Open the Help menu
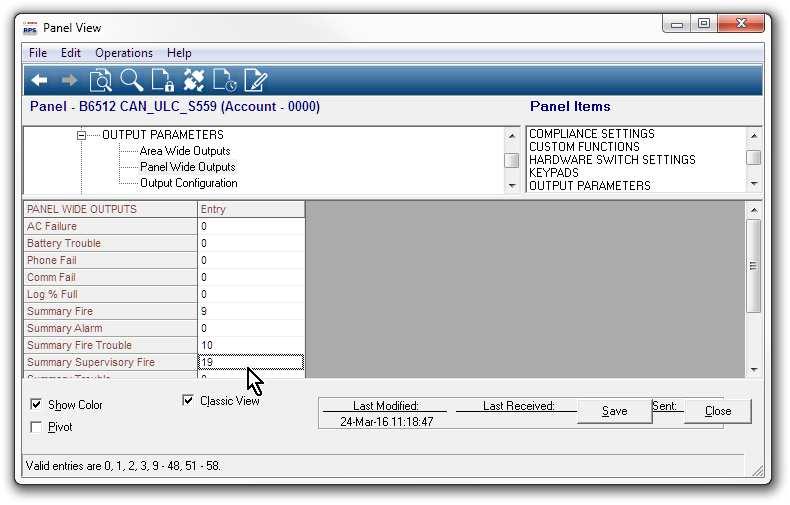The height and width of the screenshot is (505, 790). pos(179,53)
